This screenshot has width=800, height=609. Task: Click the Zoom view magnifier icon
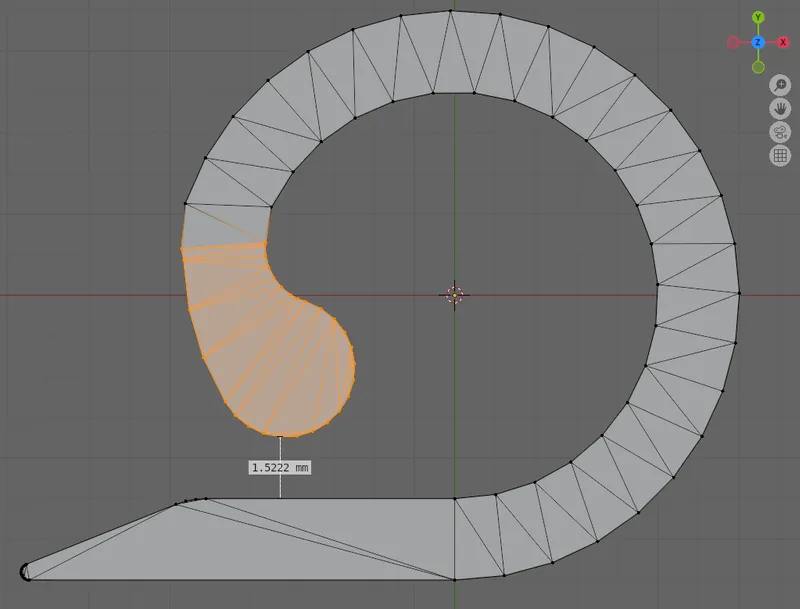[780, 85]
